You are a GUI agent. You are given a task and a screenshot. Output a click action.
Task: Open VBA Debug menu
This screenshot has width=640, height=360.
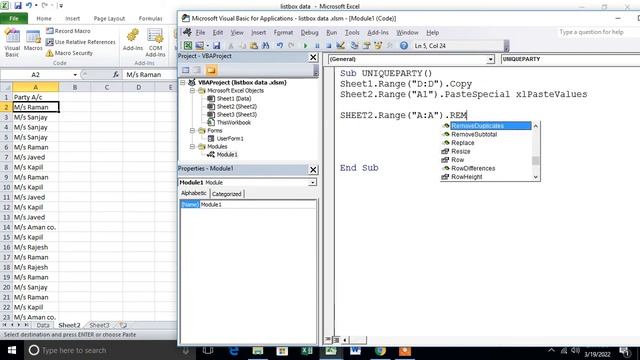[309, 32]
